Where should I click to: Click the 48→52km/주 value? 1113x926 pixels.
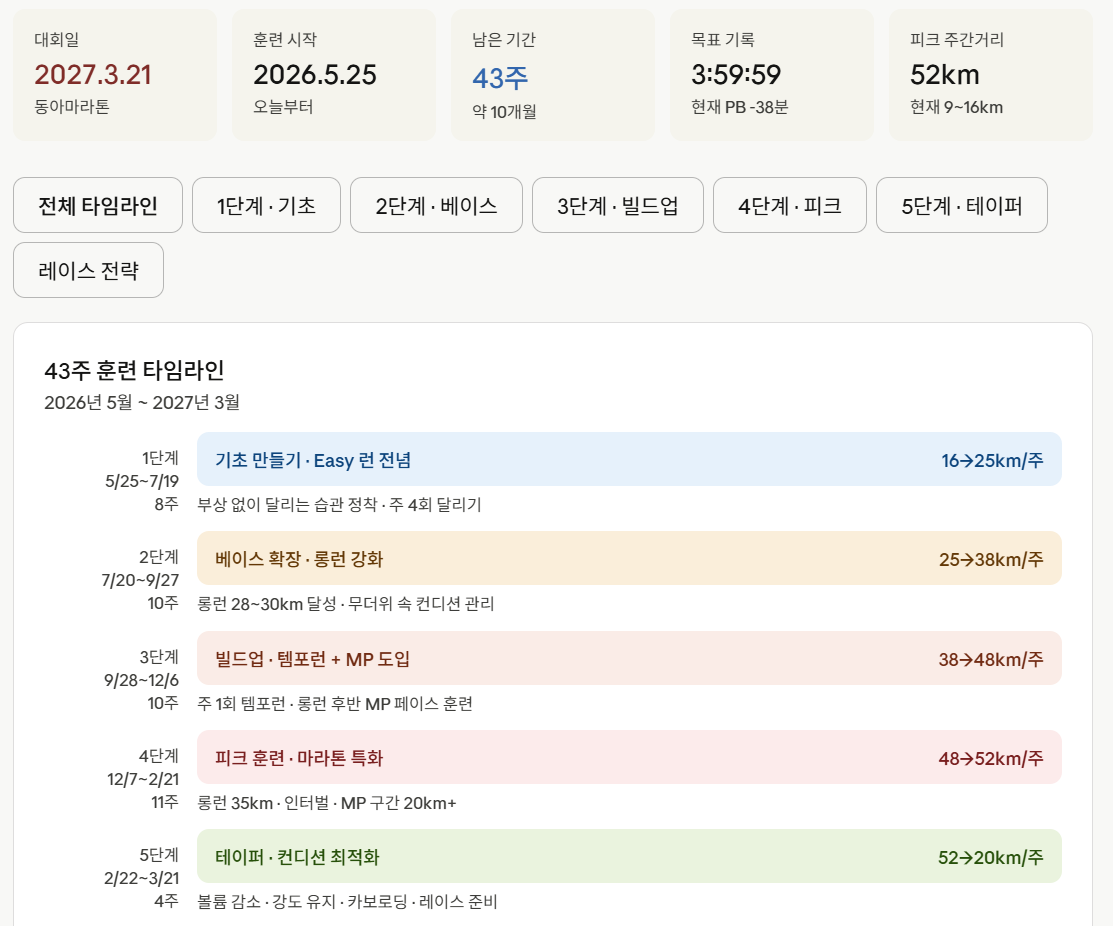coord(991,758)
